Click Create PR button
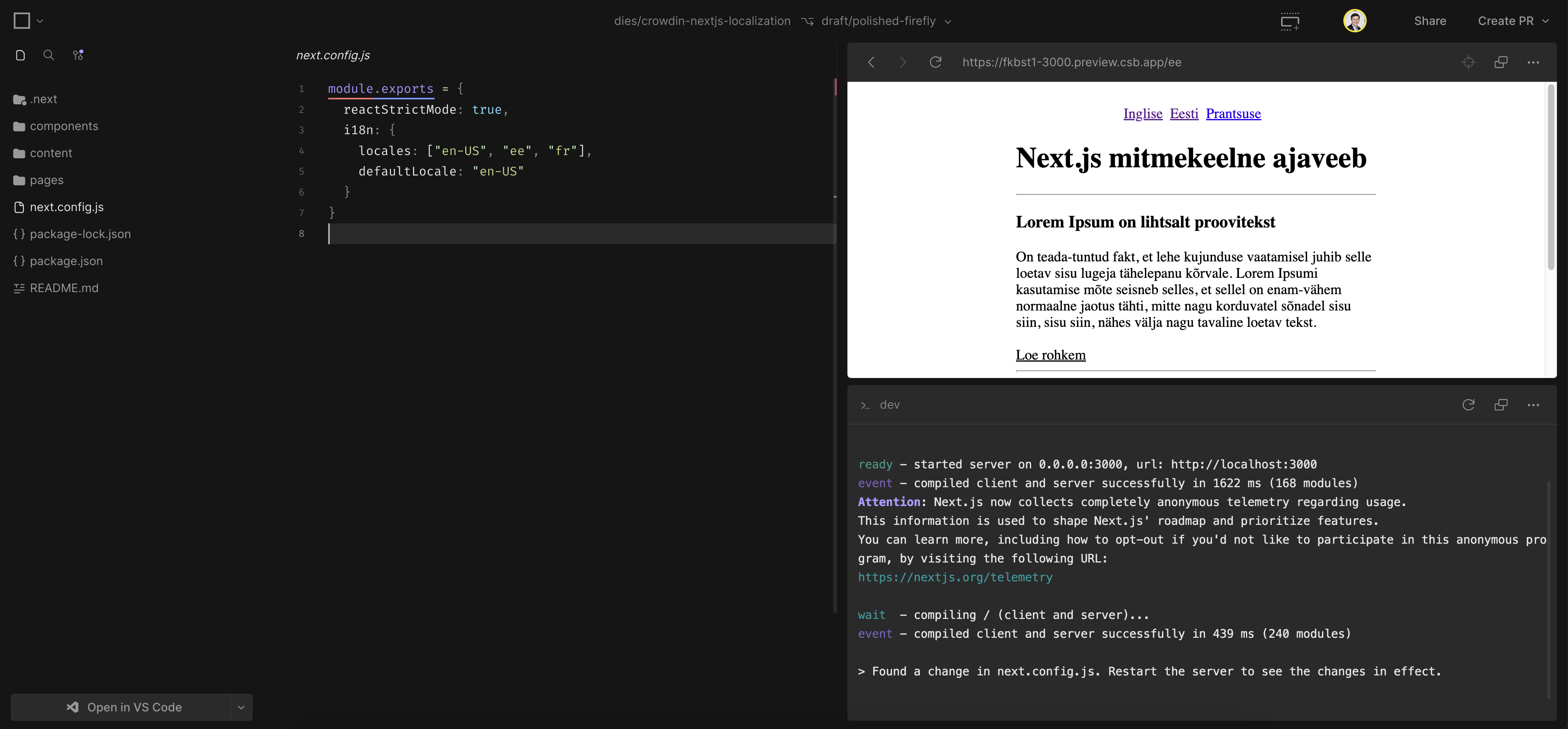1568x729 pixels. (x=1505, y=21)
